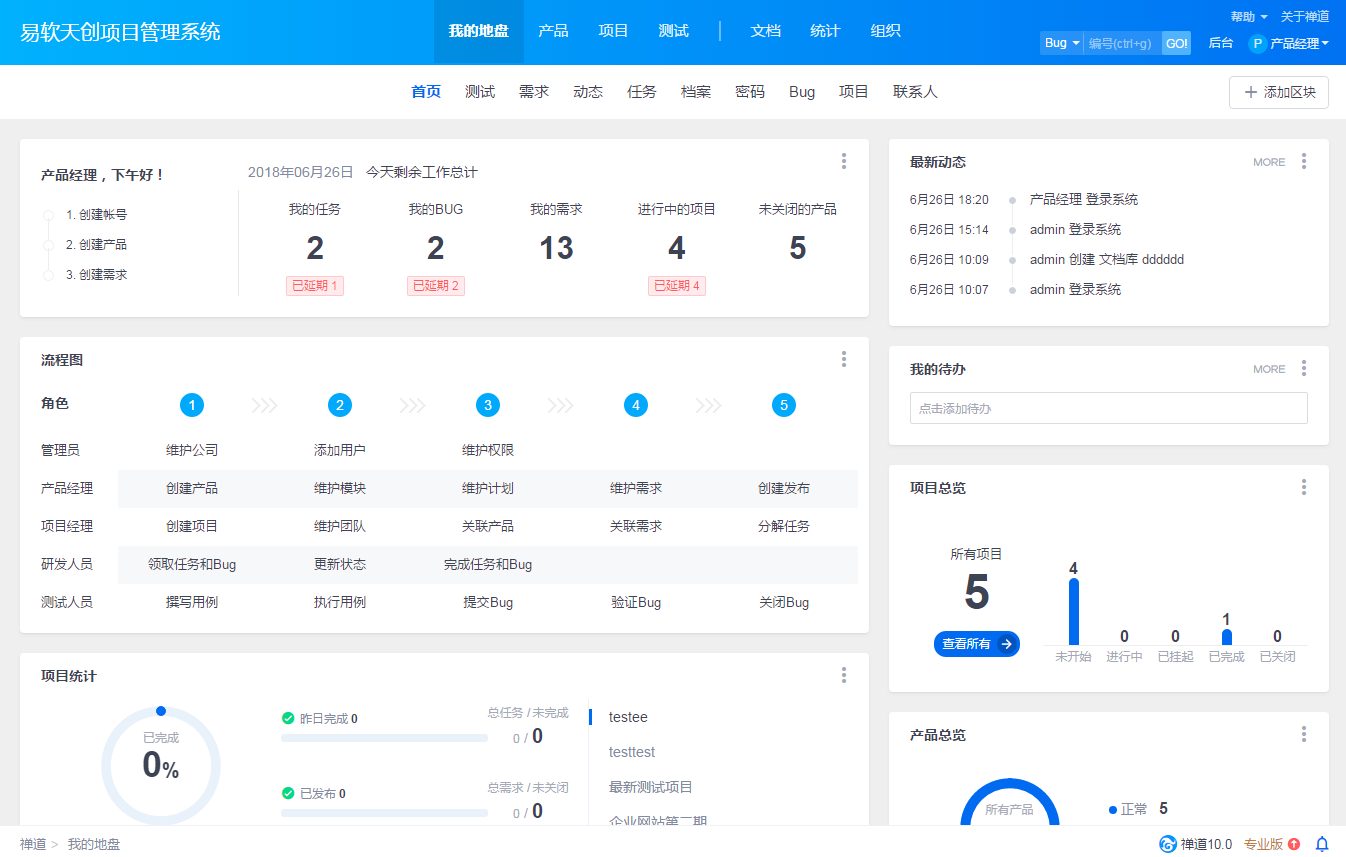Open the kebab menu on 项目统计 panel
This screenshot has height=857, width=1346.
coord(843,675)
